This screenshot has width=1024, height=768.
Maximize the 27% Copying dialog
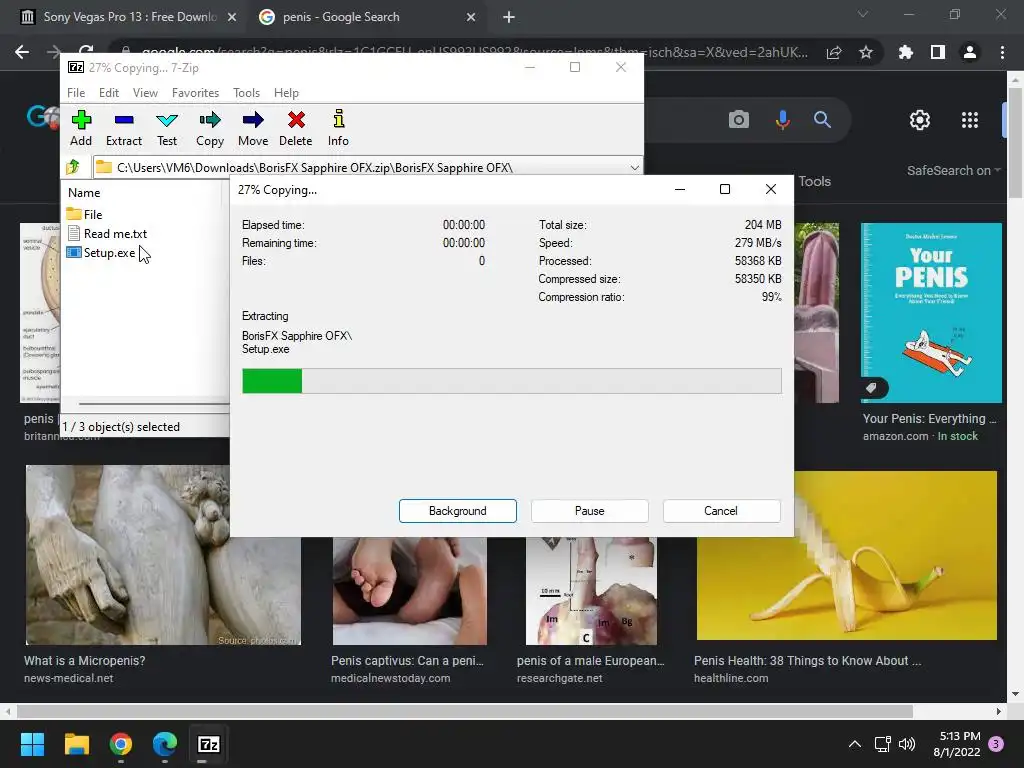(x=725, y=189)
